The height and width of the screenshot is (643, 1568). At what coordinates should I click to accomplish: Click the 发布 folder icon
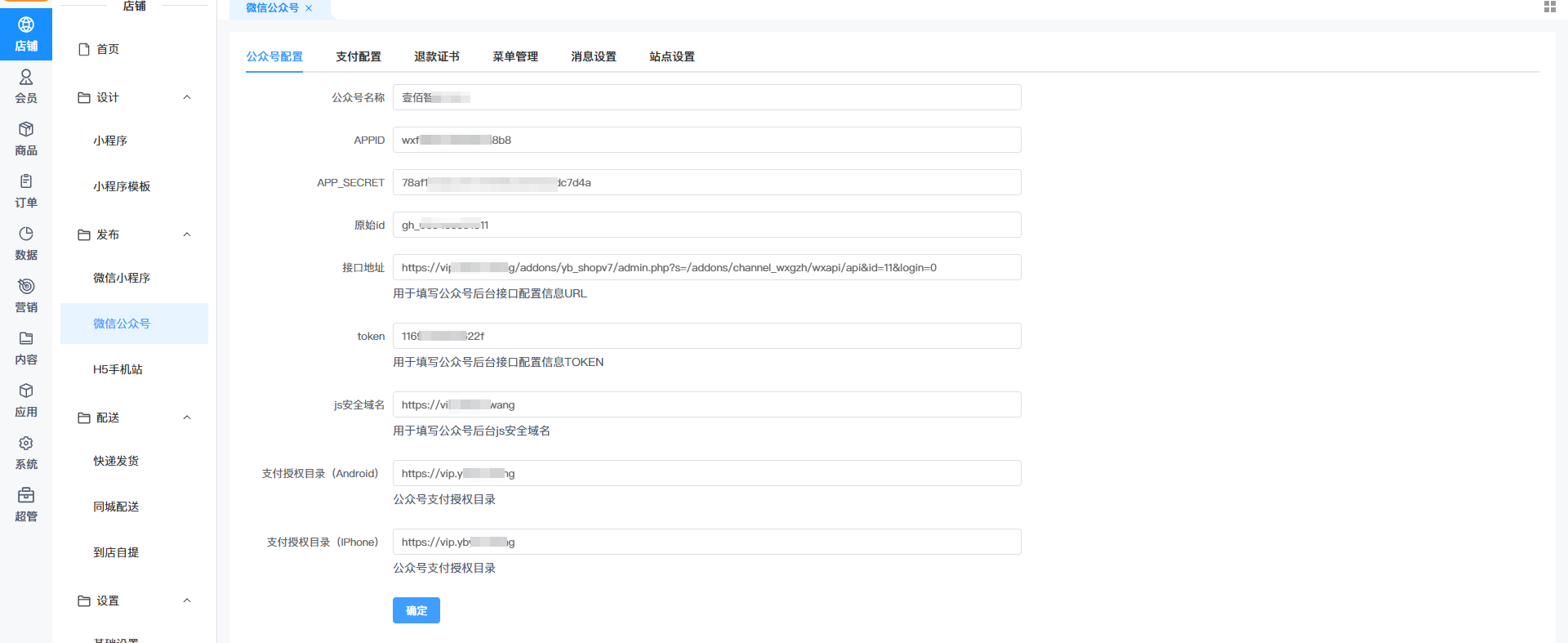pos(83,234)
